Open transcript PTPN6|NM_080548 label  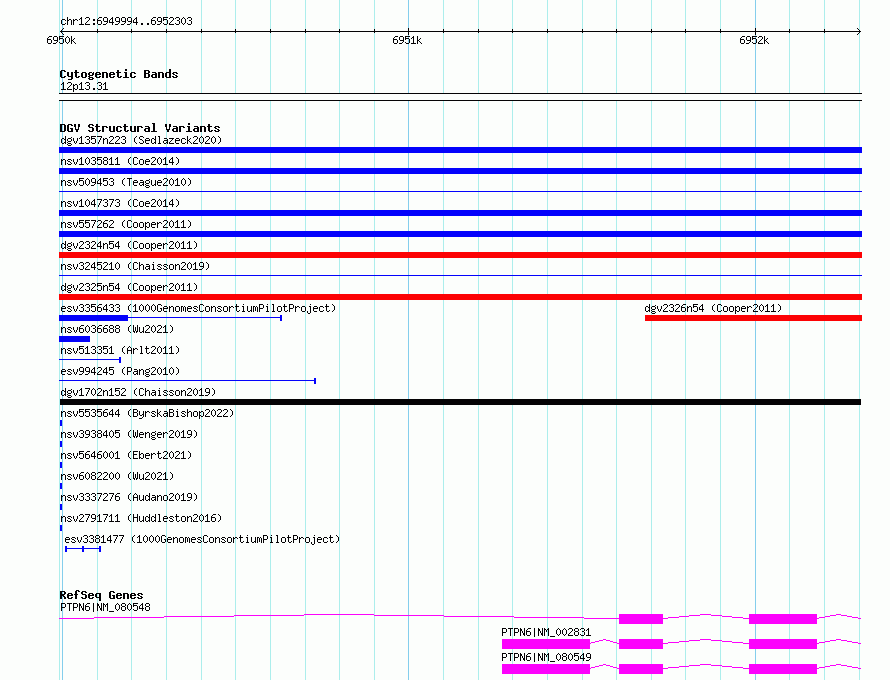pyautogui.click(x=105, y=607)
